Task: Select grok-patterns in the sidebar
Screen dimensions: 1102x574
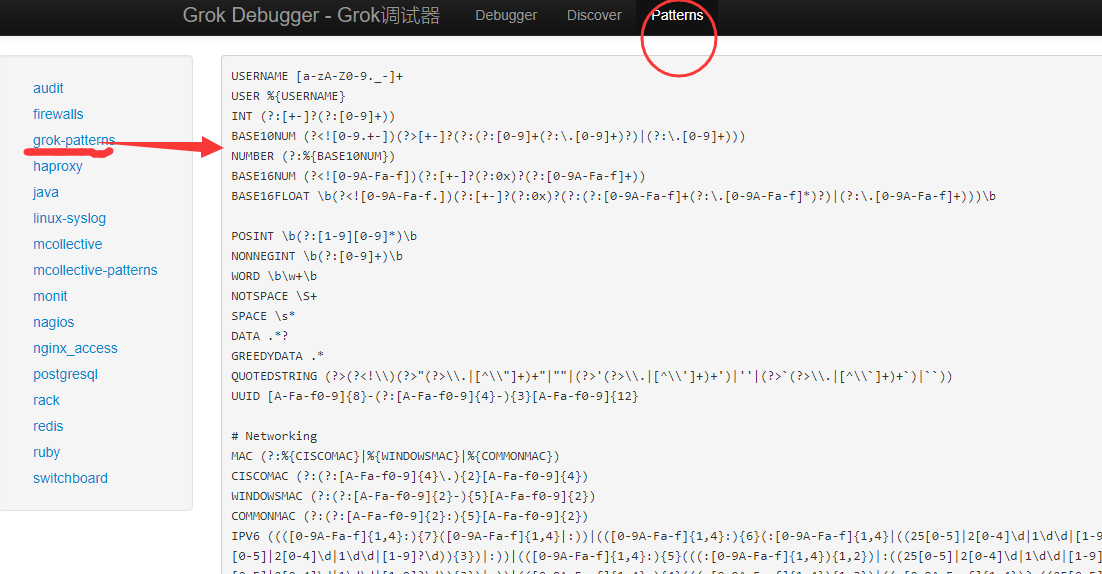Action: tap(74, 141)
